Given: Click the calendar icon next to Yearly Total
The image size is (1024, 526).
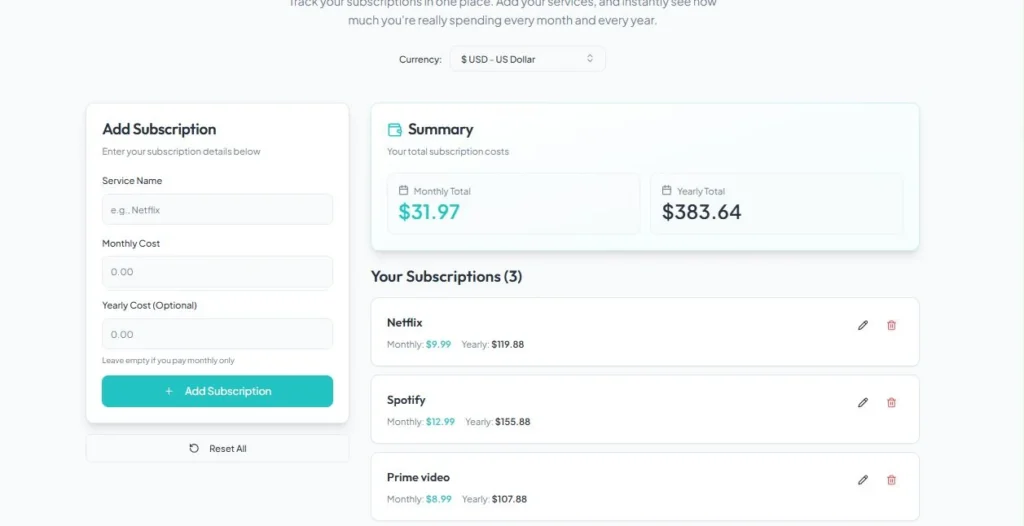Looking at the screenshot, I should tap(667, 190).
